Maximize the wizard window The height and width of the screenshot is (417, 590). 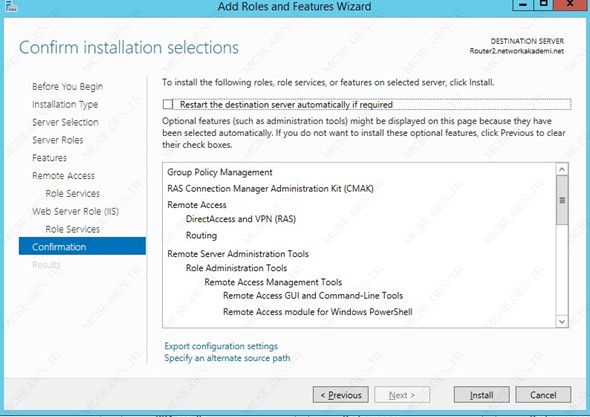click(x=543, y=5)
